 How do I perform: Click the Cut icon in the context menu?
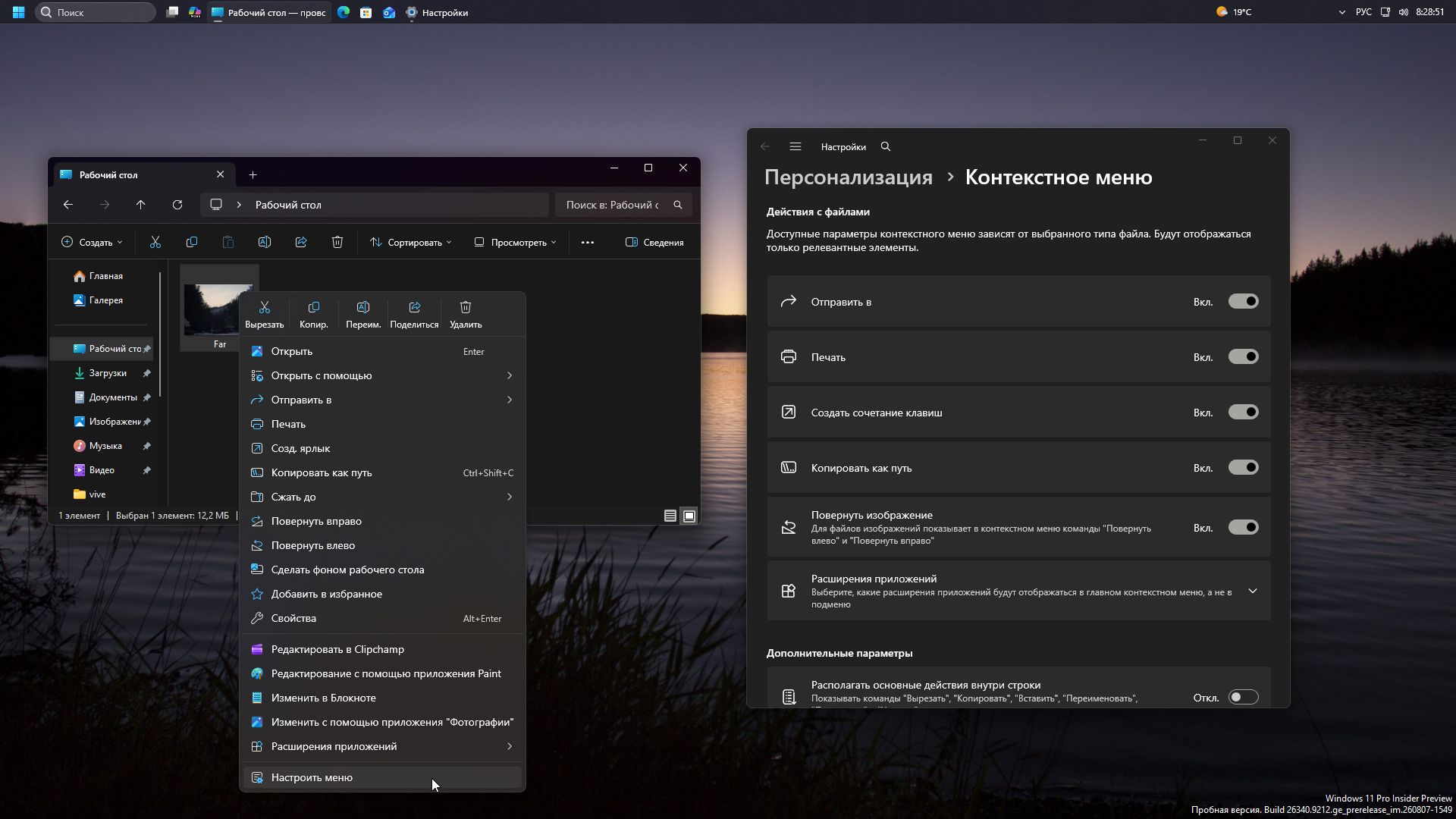[265, 307]
